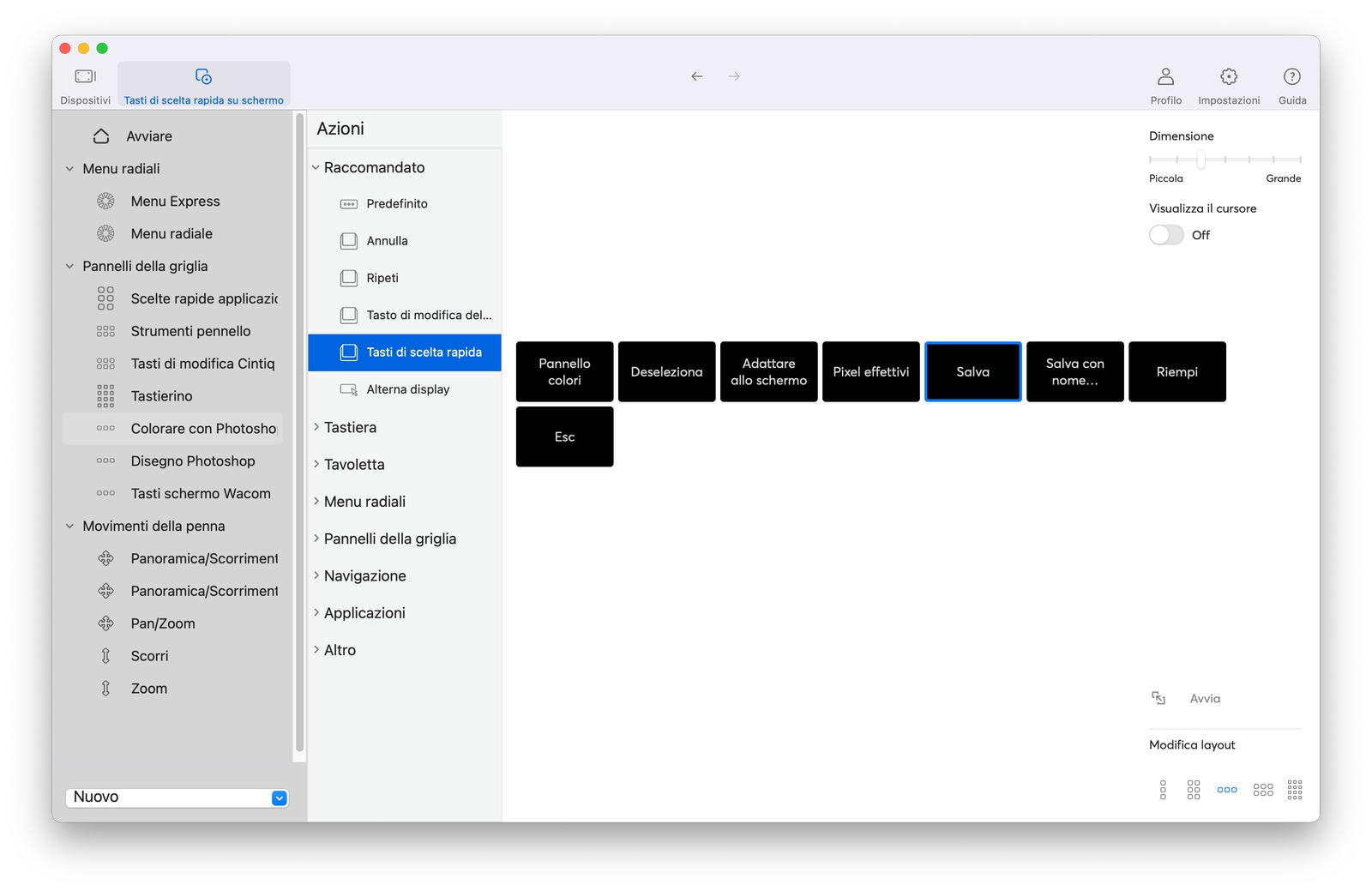Click the Tastierino grid icon
This screenshot has width=1372, height=891.
(105, 396)
